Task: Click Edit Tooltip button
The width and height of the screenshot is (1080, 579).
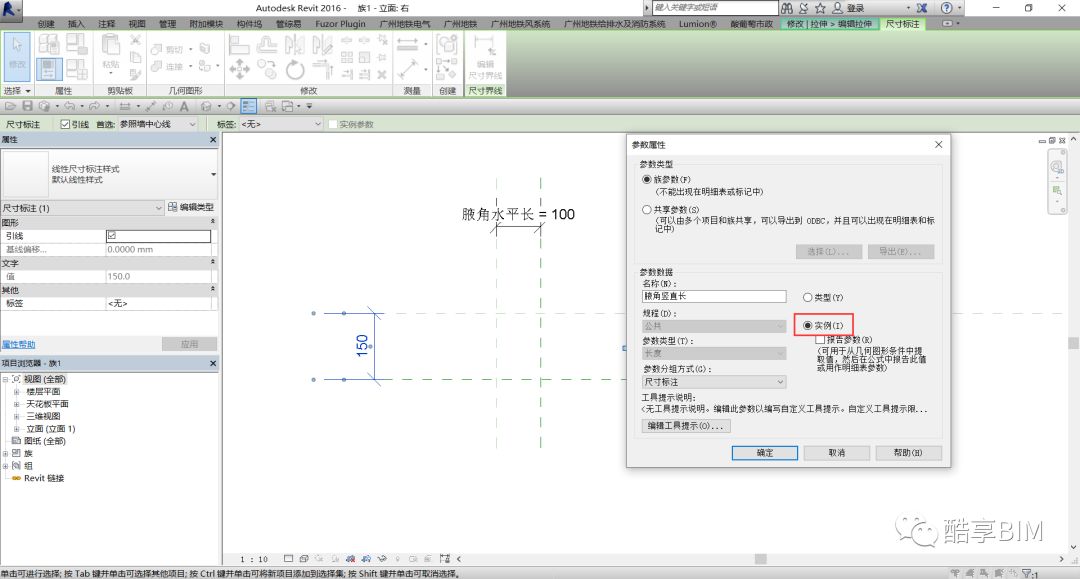Action: (x=685, y=426)
